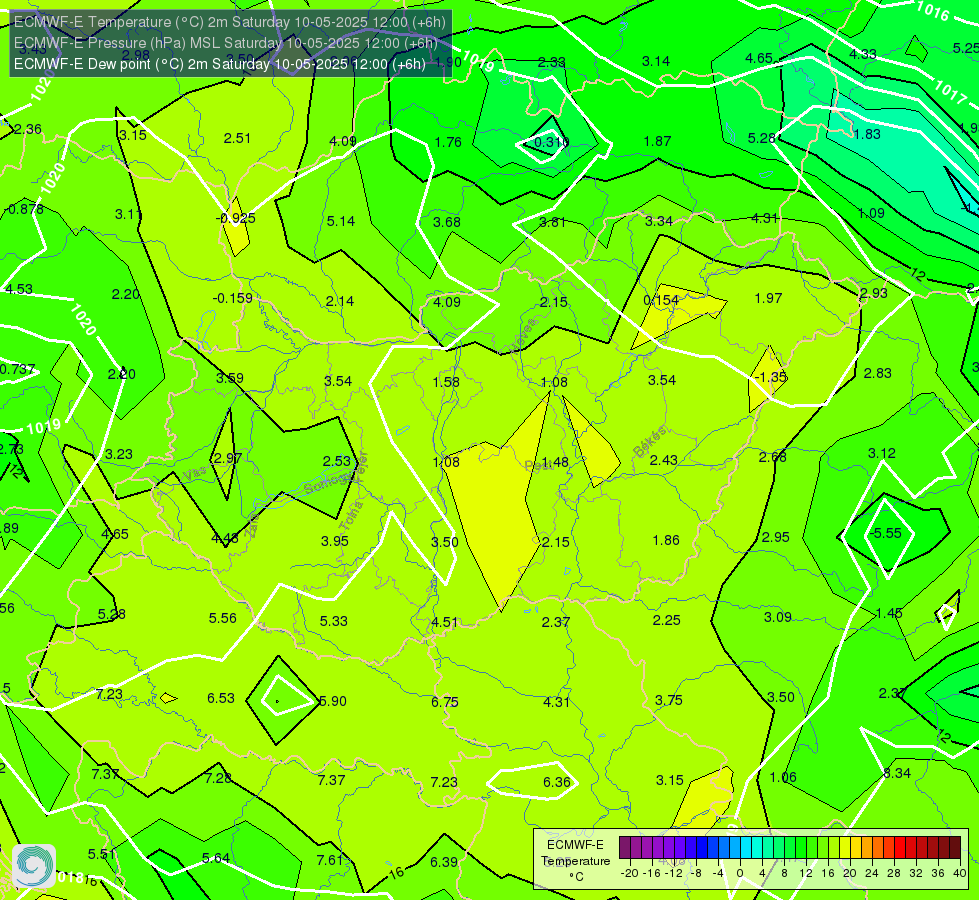Screen dimensions: 979x900
Task: Click the dew point value 3.95
Action: (x=335, y=541)
